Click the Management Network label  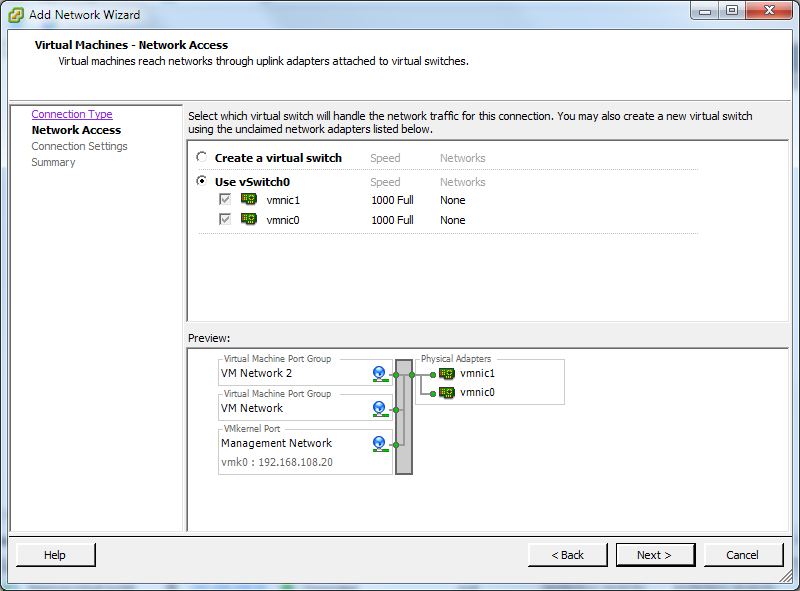(x=276, y=443)
